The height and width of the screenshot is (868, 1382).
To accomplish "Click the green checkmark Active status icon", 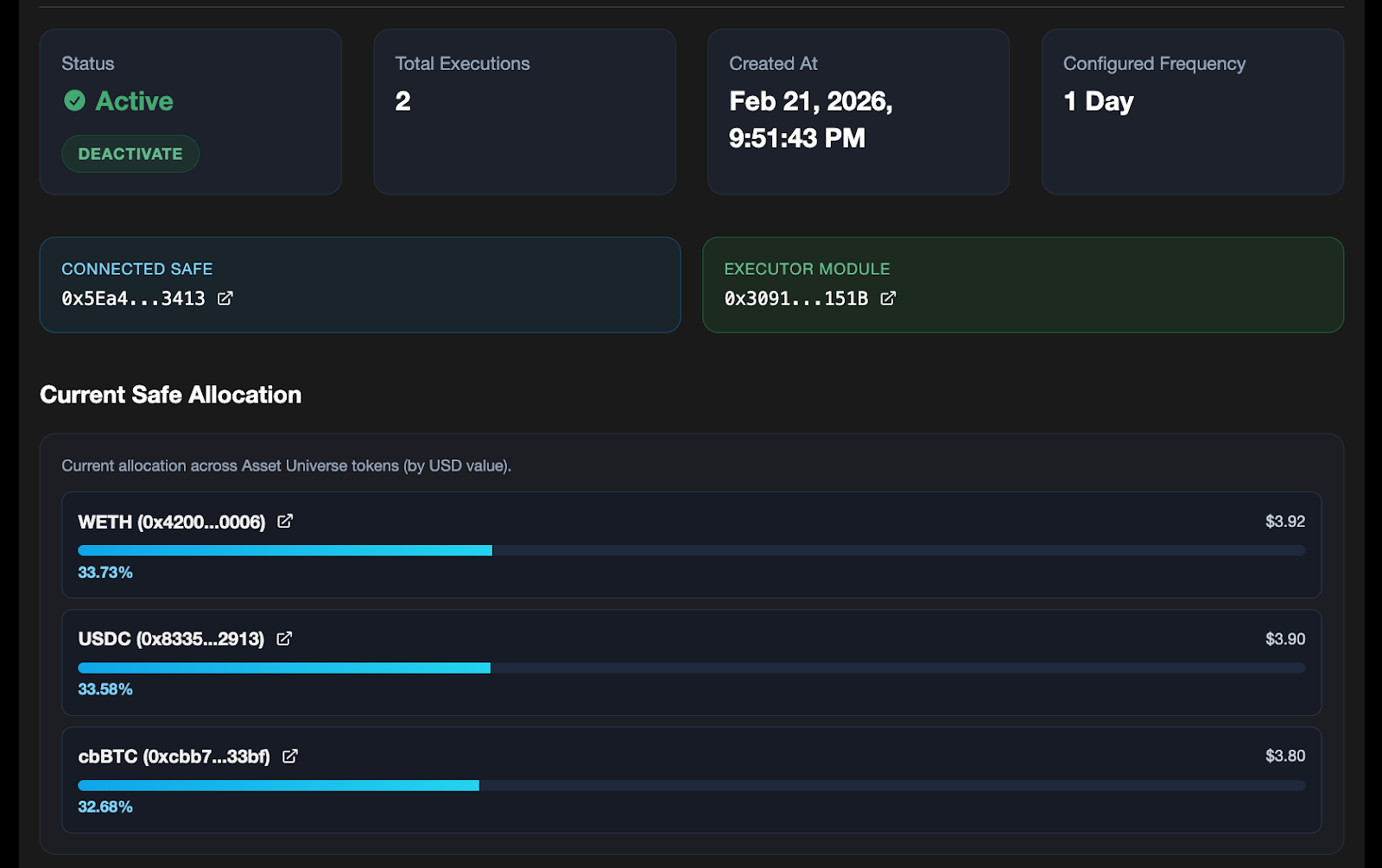I will [x=75, y=101].
